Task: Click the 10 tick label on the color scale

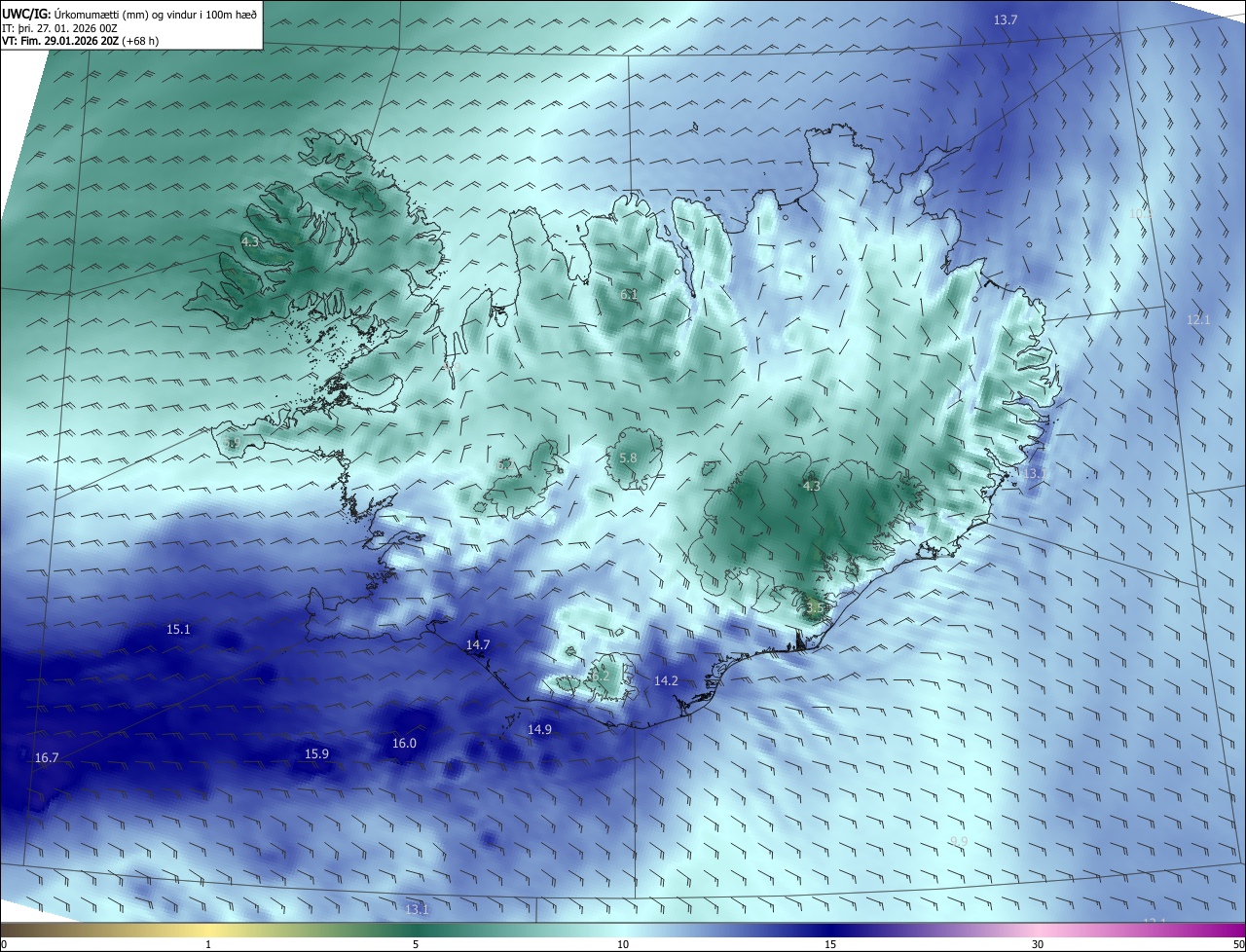Action: click(623, 944)
